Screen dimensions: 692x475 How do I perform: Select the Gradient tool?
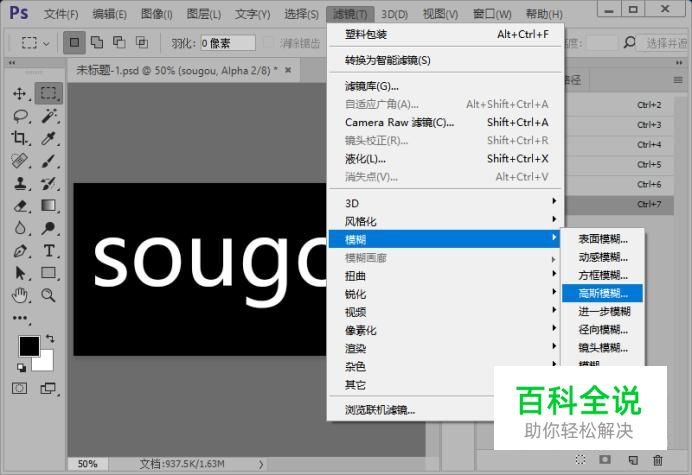click(x=49, y=205)
